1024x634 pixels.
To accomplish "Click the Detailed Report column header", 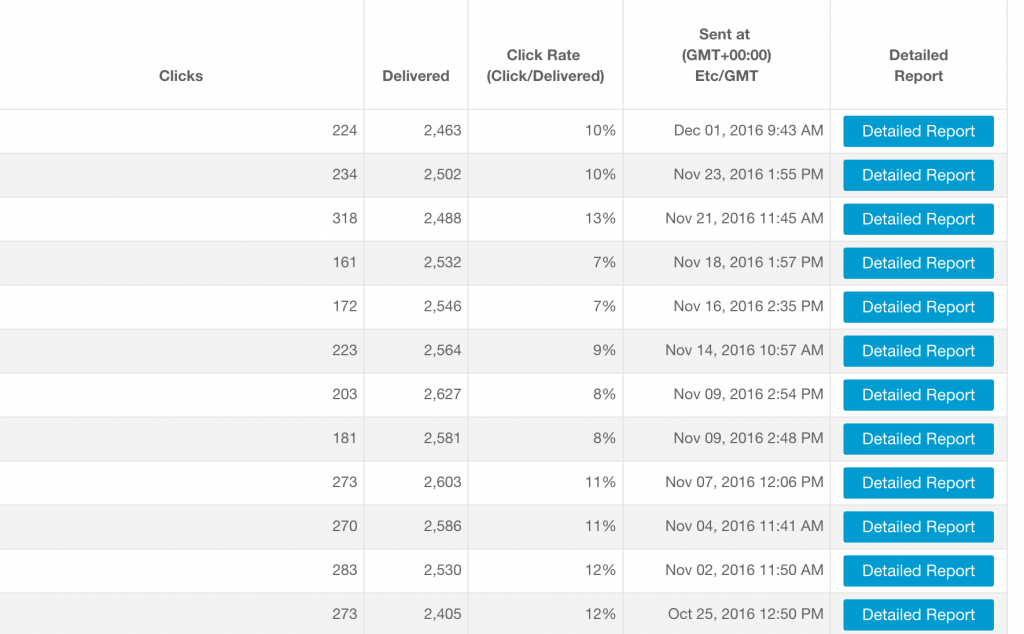I will [918, 65].
